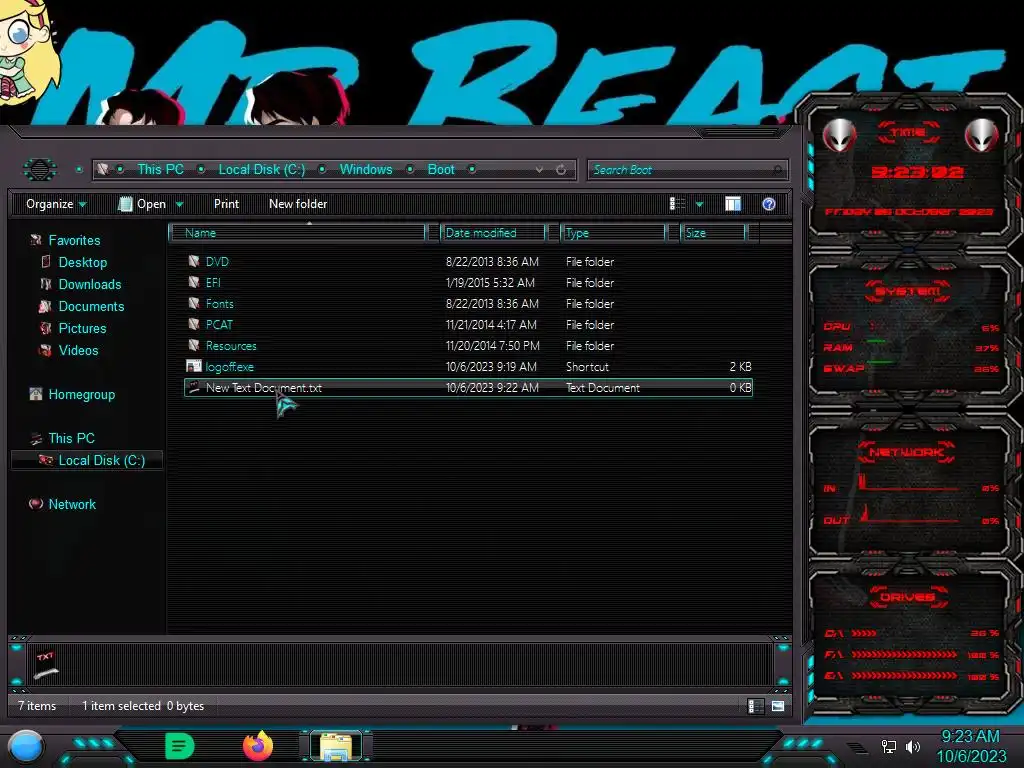Viewport: 1024px width, 768px height.
Task: Expand arrow between Local Disk and Windows
Action: click(322, 170)
